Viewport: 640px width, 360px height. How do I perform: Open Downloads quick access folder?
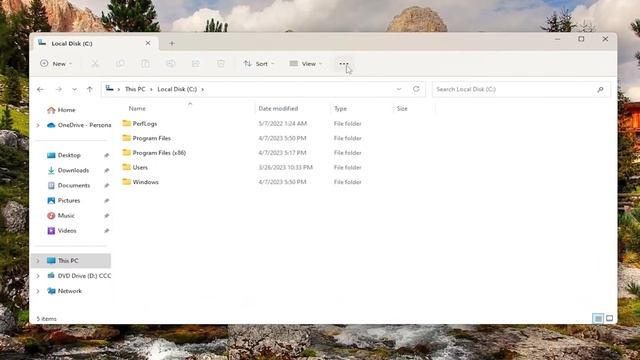68,170
